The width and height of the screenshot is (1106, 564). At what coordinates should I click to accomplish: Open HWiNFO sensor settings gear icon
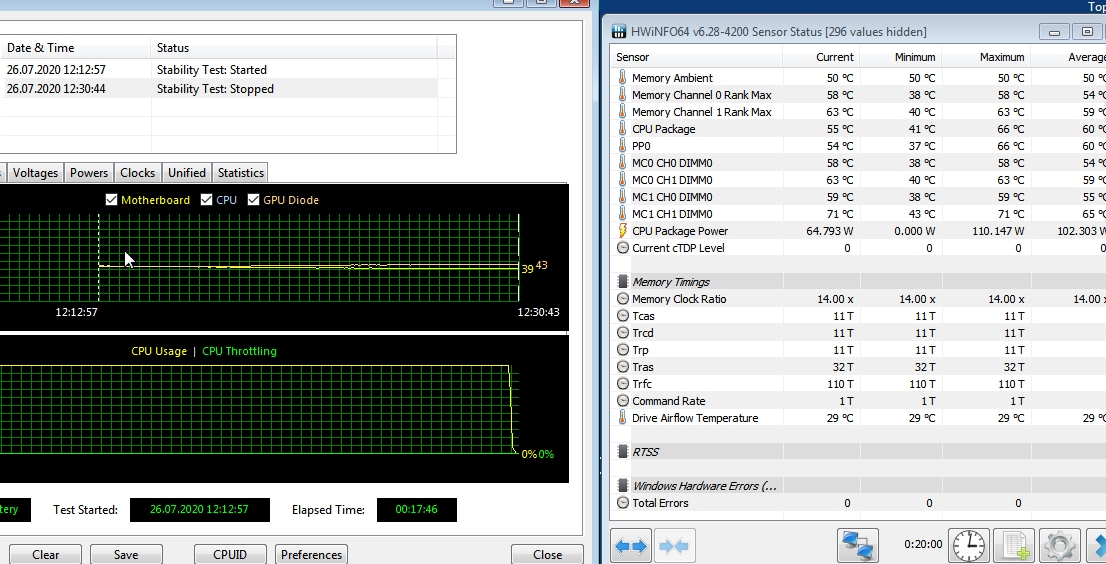tap(1059, 546)
